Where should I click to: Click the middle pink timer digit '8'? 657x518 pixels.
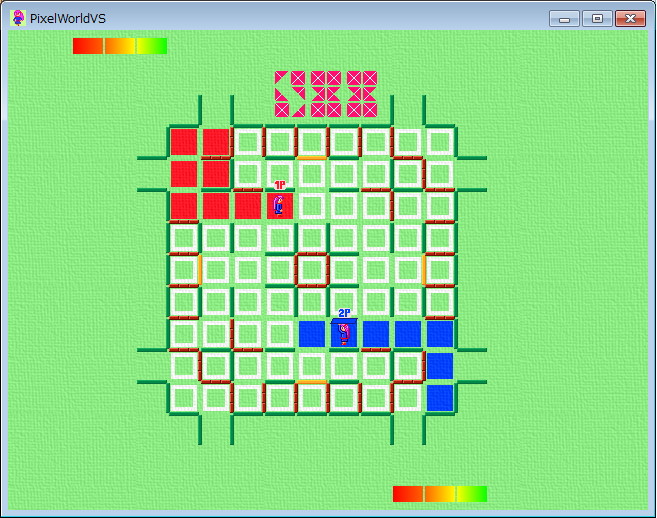coord(326,94)
